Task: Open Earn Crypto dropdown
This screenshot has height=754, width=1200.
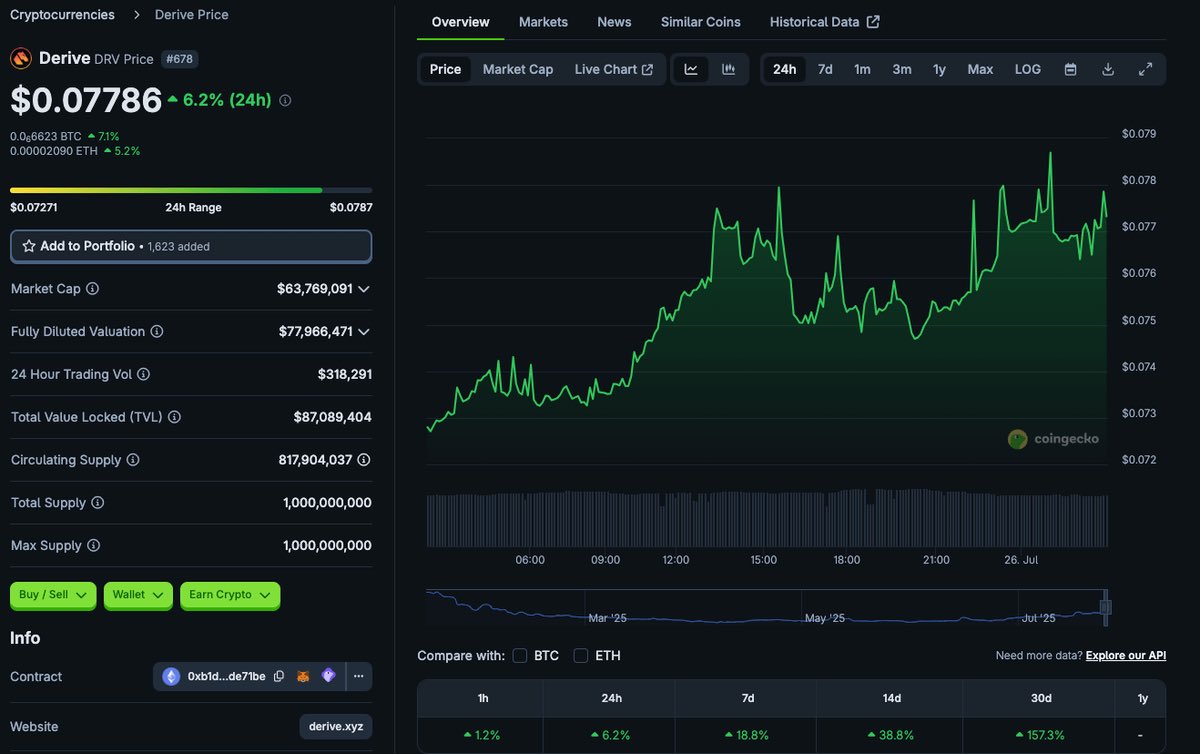Action: point(230,595)
